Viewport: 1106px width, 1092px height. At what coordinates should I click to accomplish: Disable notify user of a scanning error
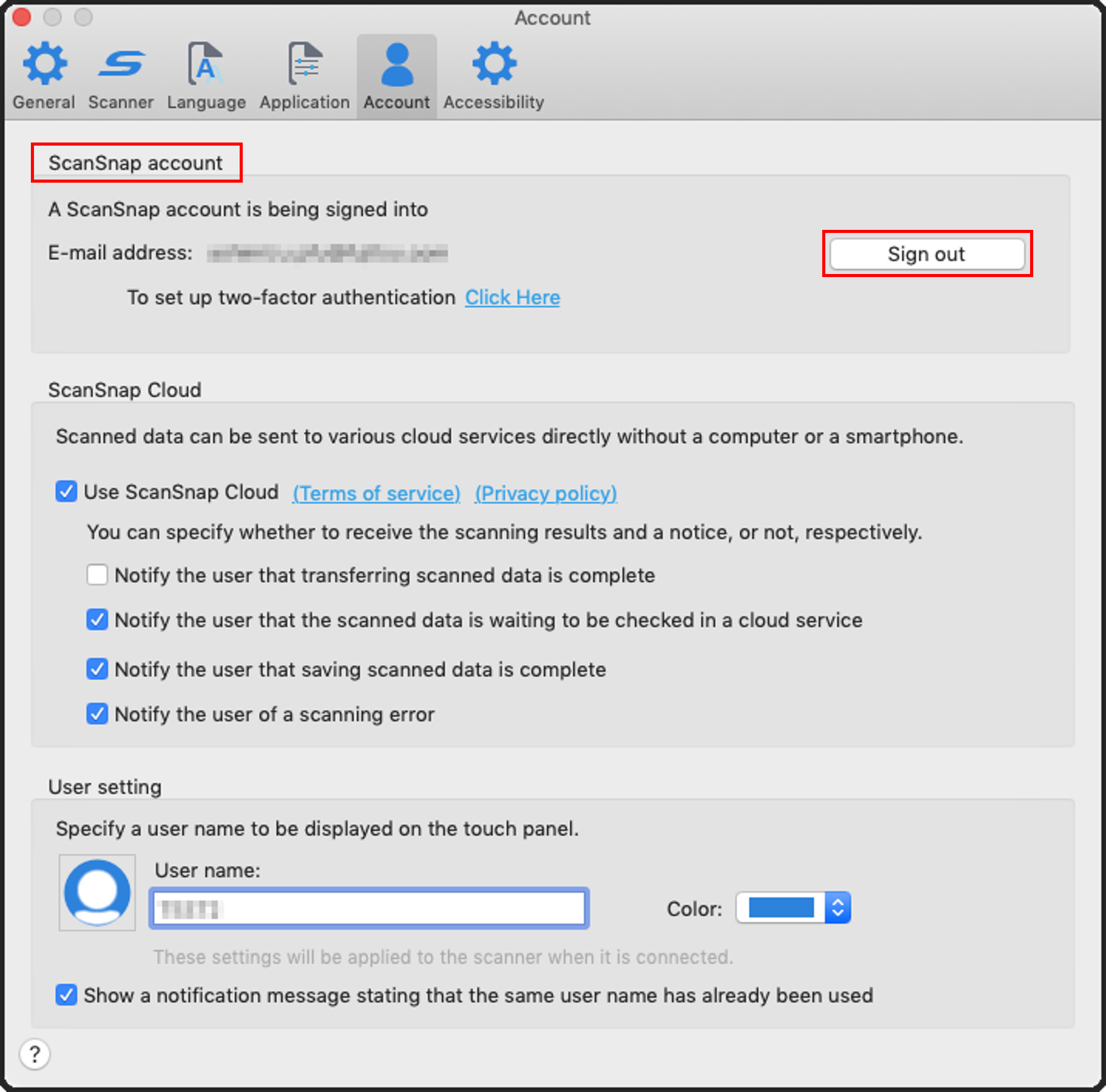[98, 714]
